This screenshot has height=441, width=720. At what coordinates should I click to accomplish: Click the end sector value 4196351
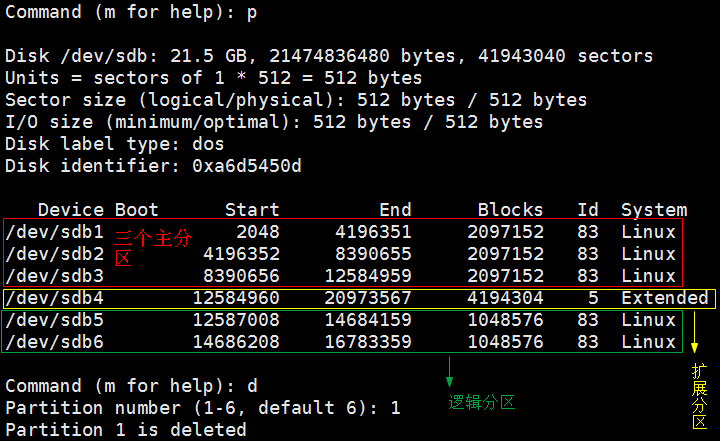[373, 232]
